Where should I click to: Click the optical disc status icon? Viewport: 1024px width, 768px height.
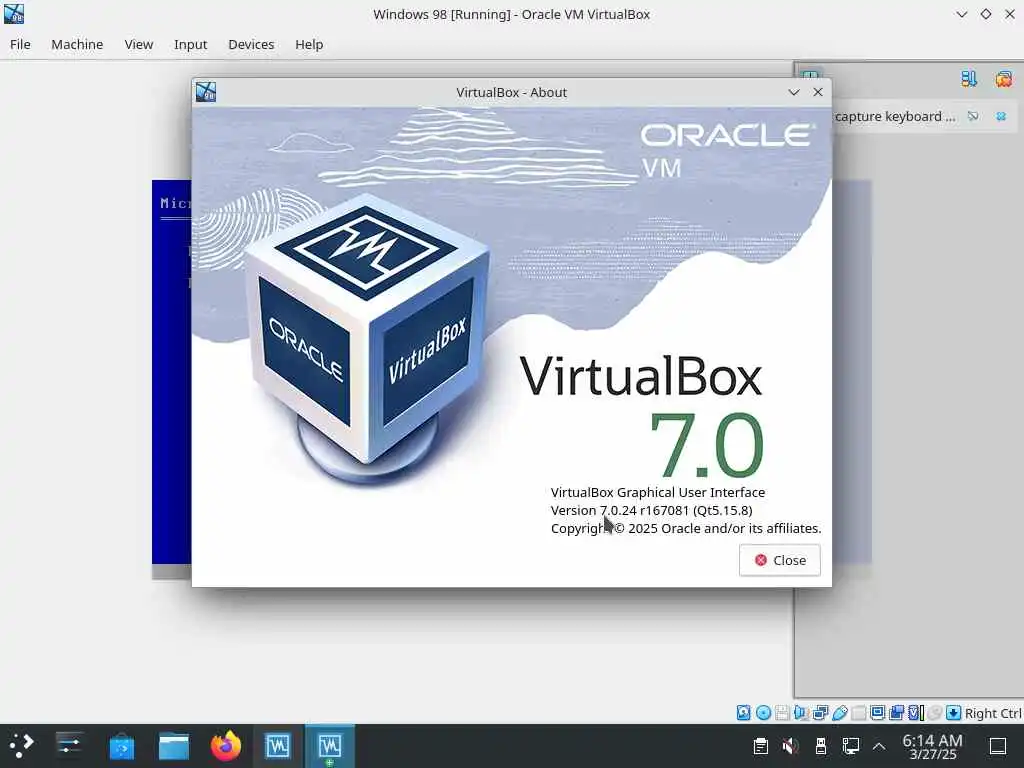pyautogui.click(x=763, y=712)
